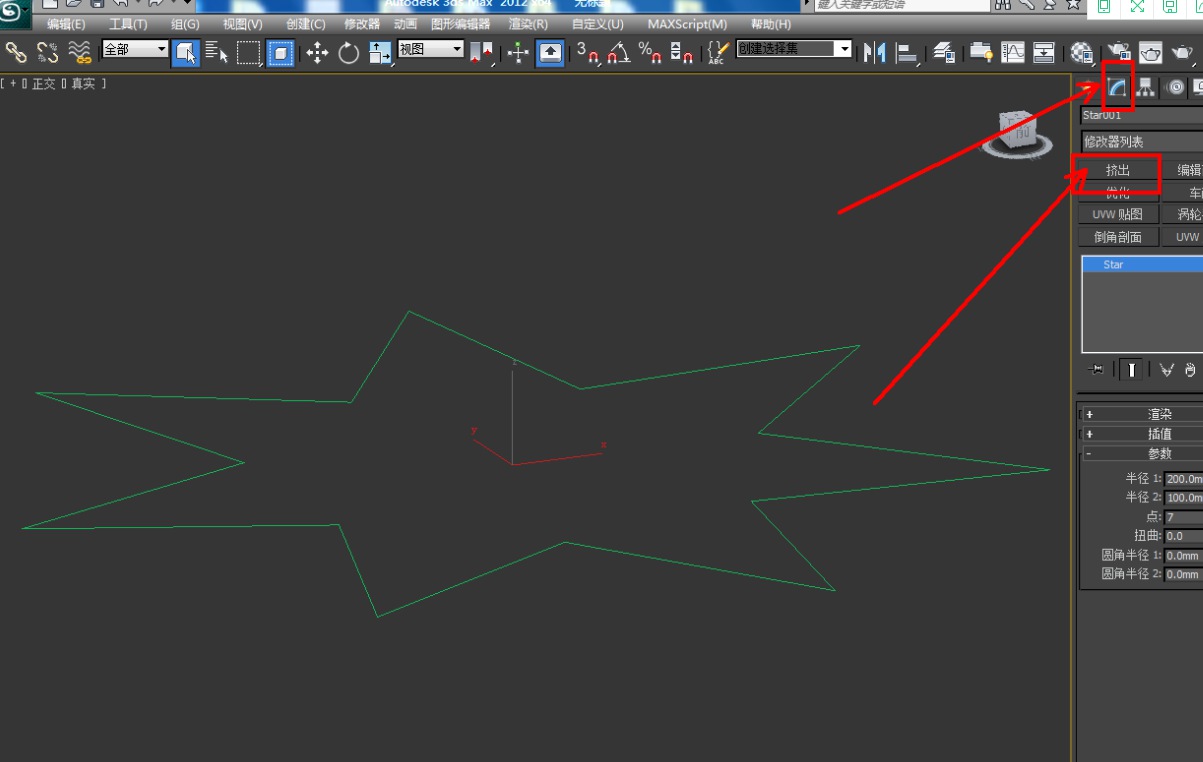Switch to the Motion command panel
This screenshot has height=762, width=1203.
[x=1176, y=88]
